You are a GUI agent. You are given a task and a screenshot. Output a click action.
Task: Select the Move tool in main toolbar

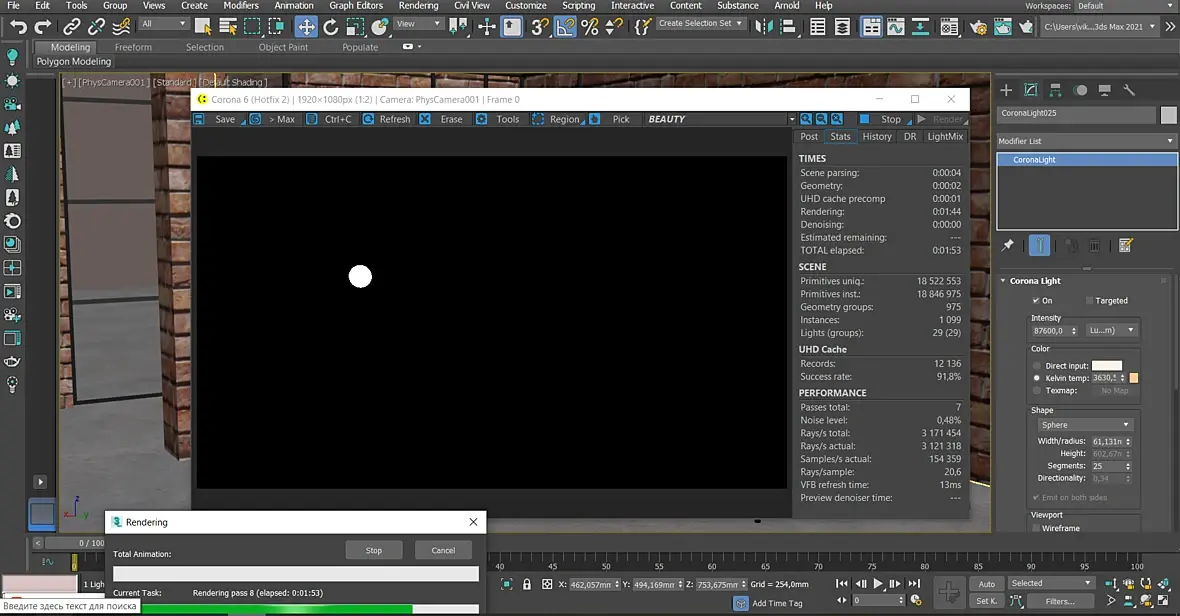click(306, 27)
